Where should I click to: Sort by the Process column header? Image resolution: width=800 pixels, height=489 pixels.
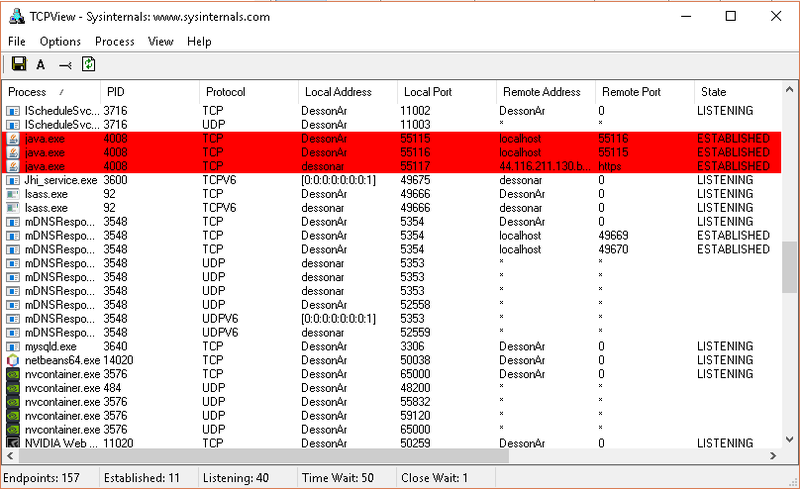coord(51,92)
